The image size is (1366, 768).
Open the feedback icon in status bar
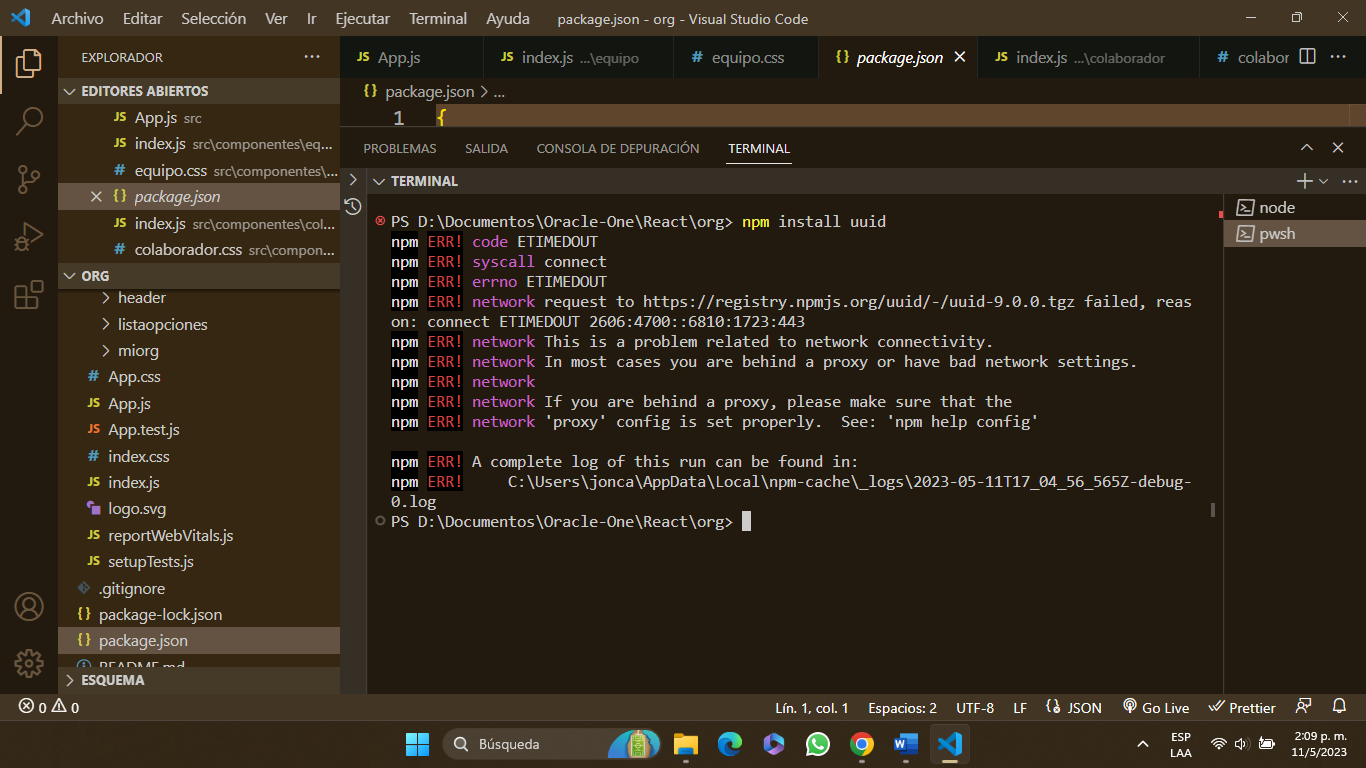[1303, 707]
